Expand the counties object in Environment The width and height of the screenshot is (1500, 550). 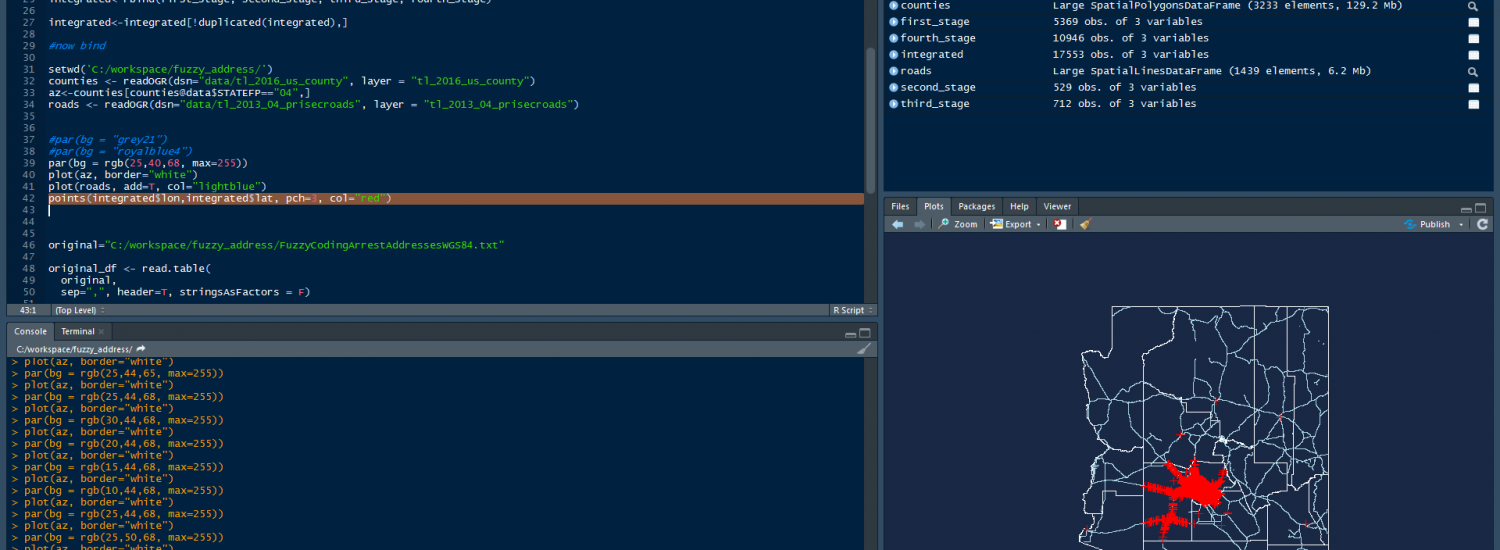(893, 5)
